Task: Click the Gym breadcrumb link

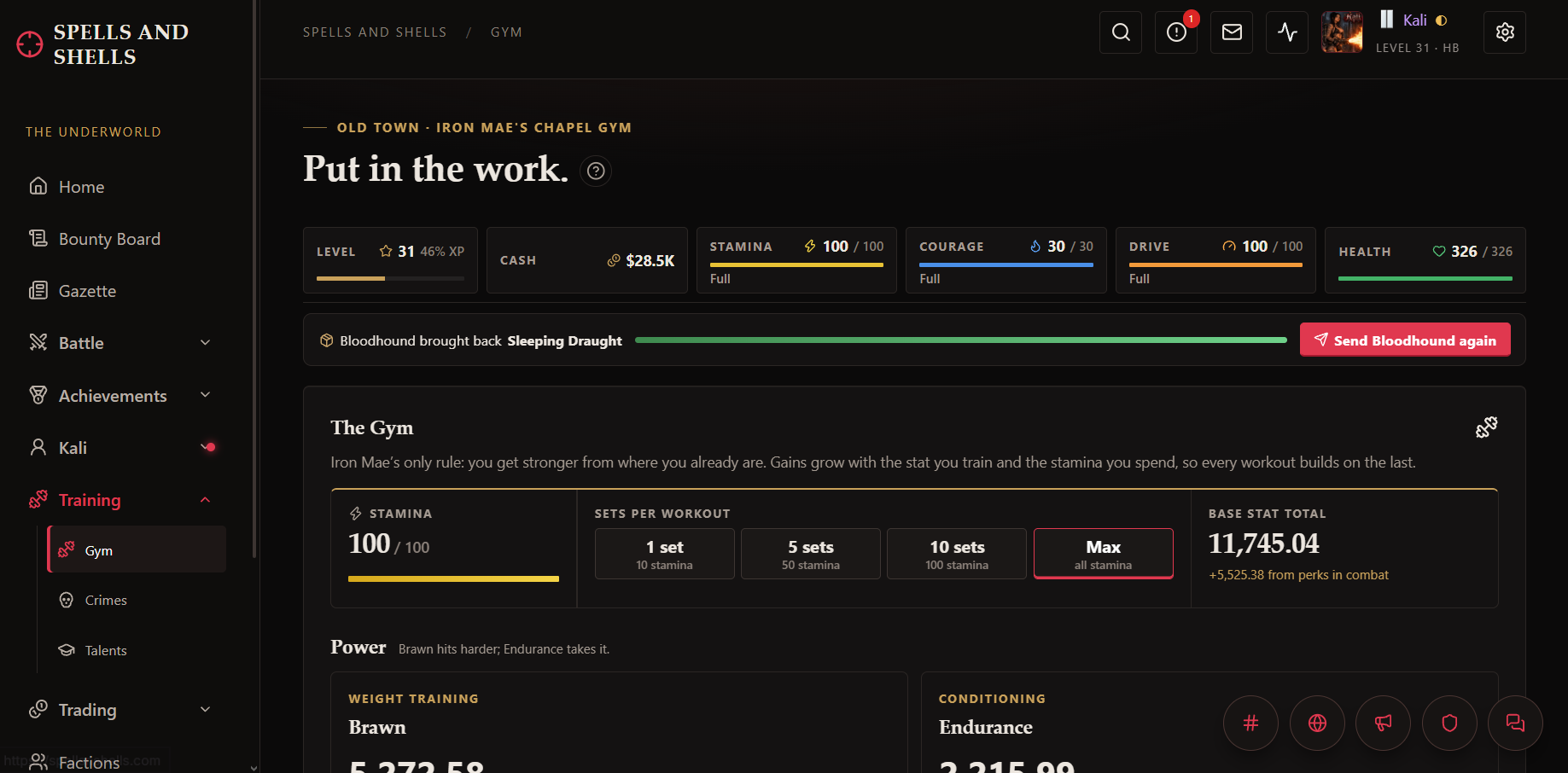Action: [x=506, y=32]
